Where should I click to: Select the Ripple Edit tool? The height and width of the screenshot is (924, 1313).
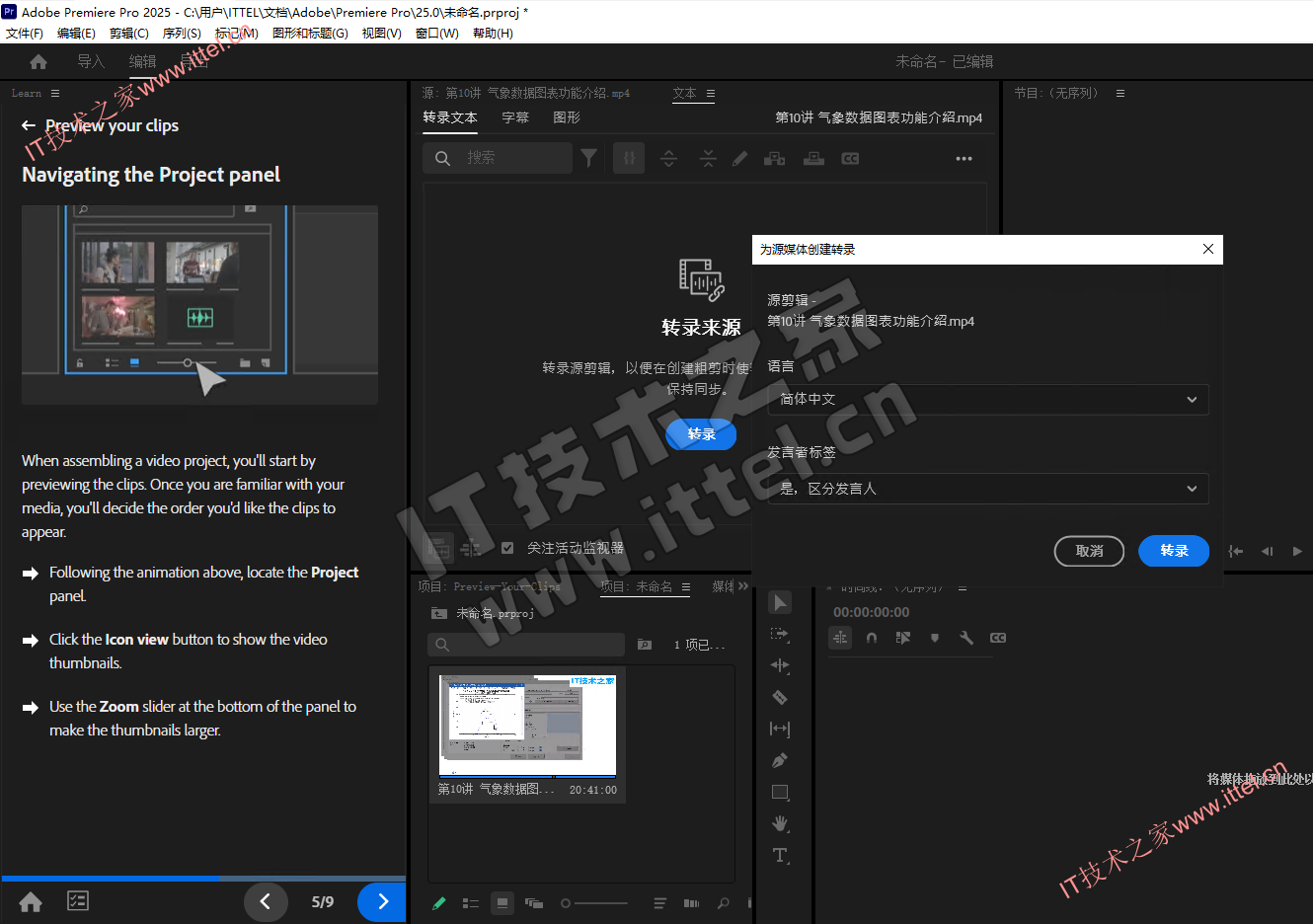[780, 665]
